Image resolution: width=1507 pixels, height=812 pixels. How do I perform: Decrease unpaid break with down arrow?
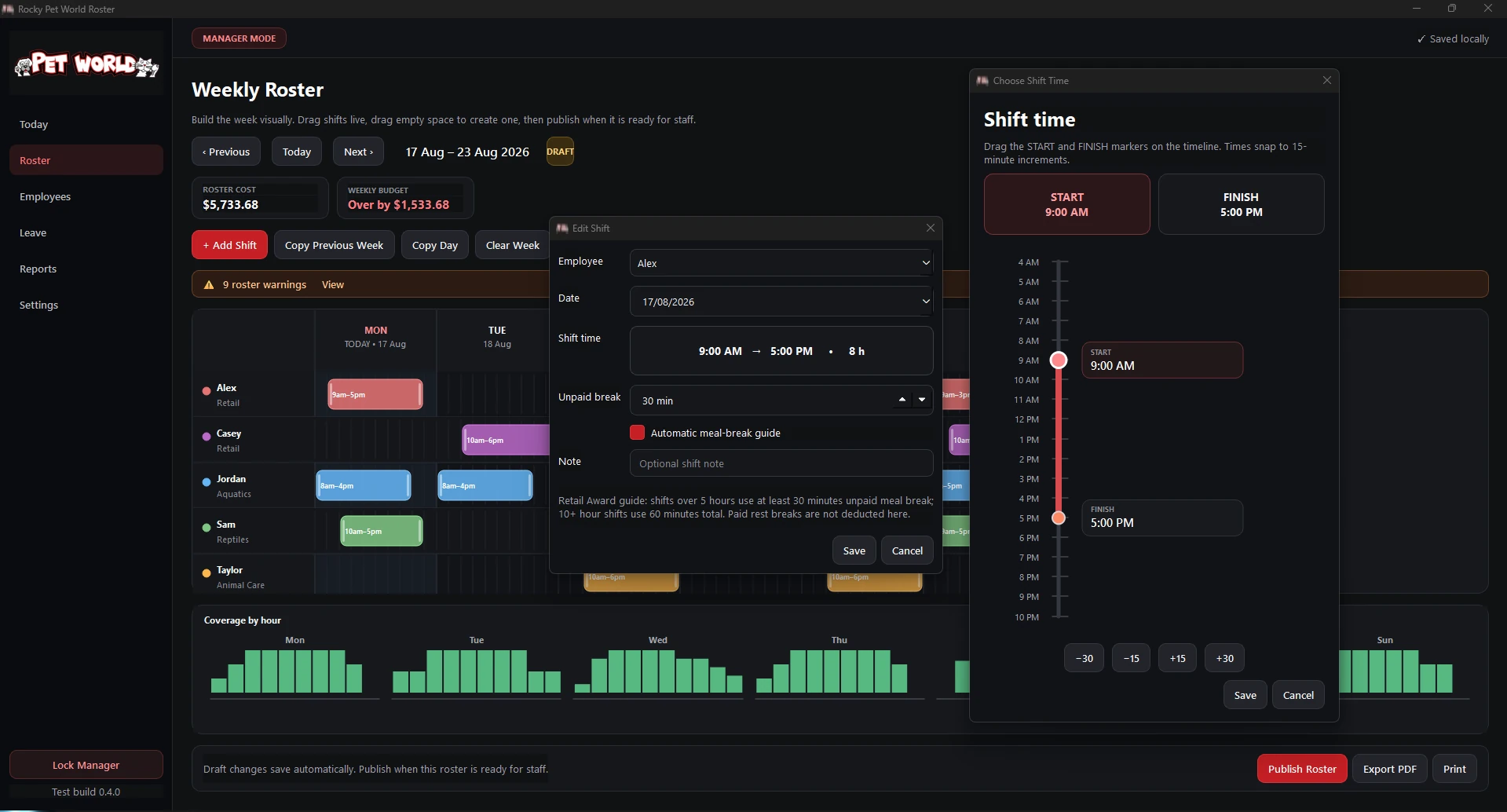pyautogui.click(x=922, y=400)
